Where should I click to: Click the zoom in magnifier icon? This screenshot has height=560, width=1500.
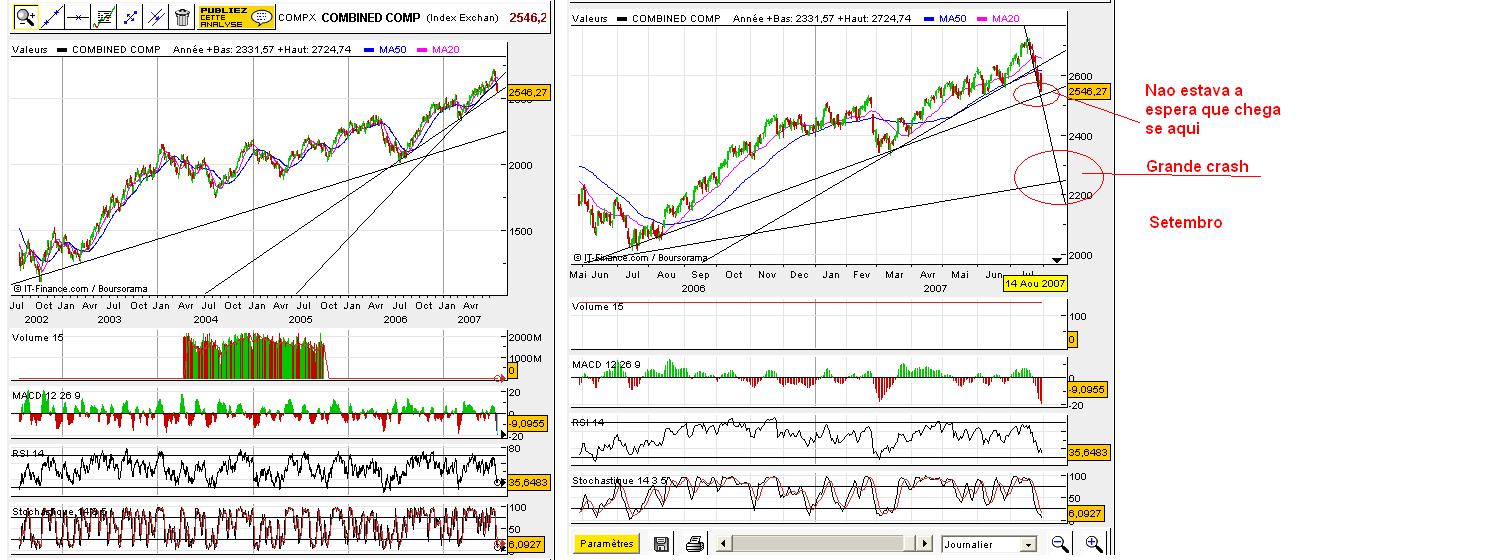coord(1094,544)
